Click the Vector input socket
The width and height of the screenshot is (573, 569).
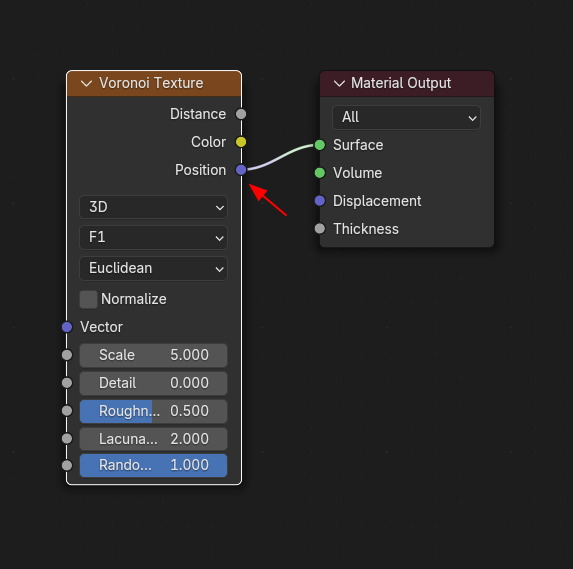coord(67,327)
